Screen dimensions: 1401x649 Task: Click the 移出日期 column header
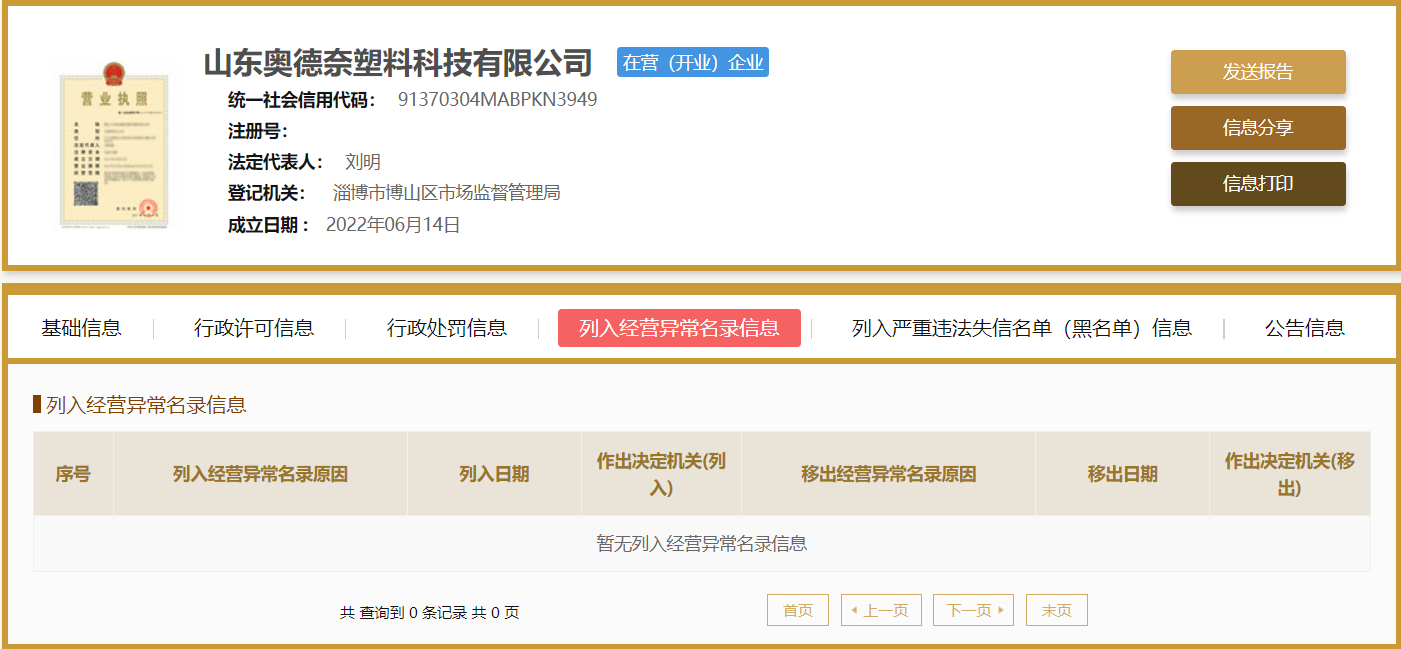pos(1122,474)
